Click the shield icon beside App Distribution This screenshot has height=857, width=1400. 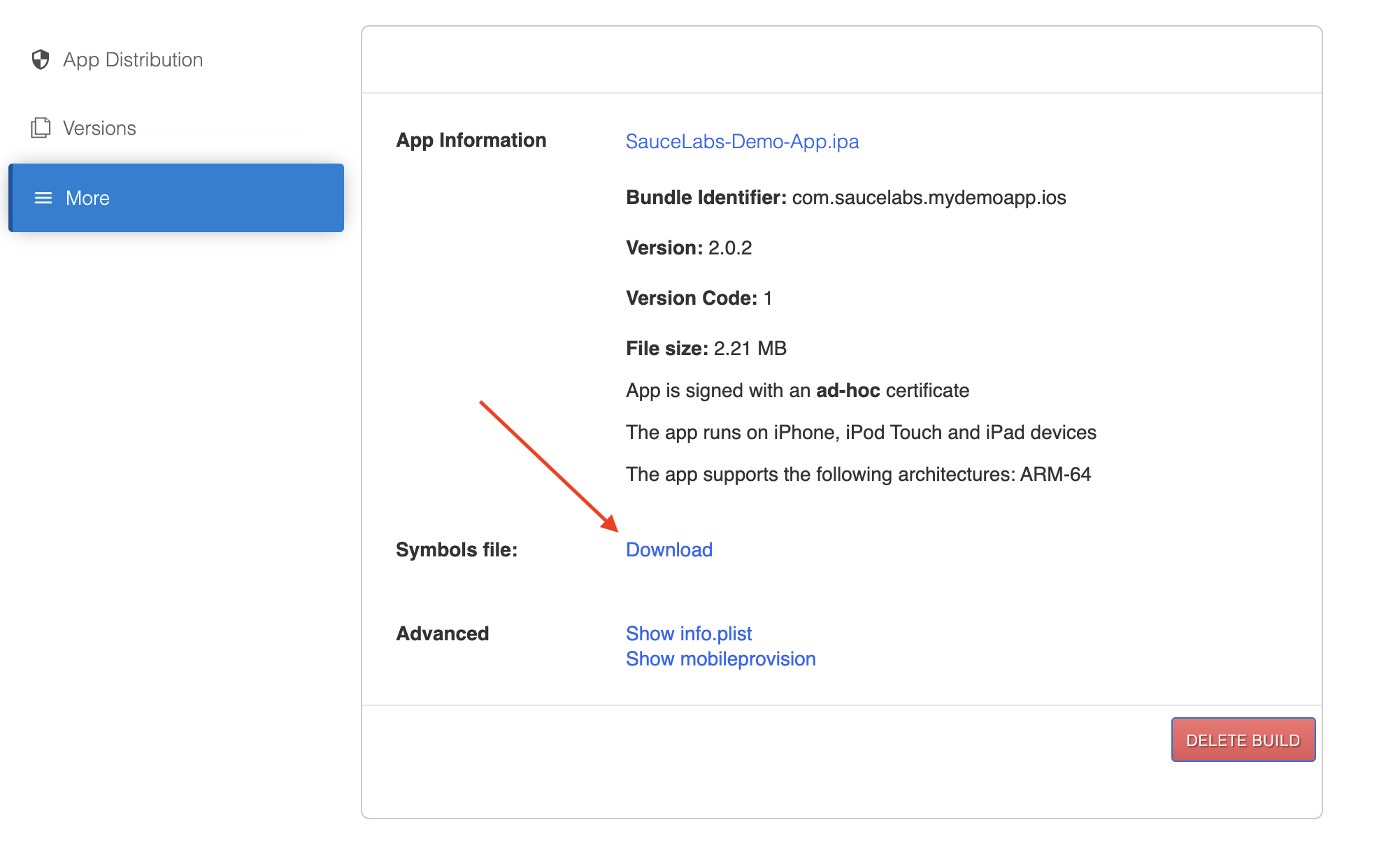pyautogui.click(x=41, y=60)
